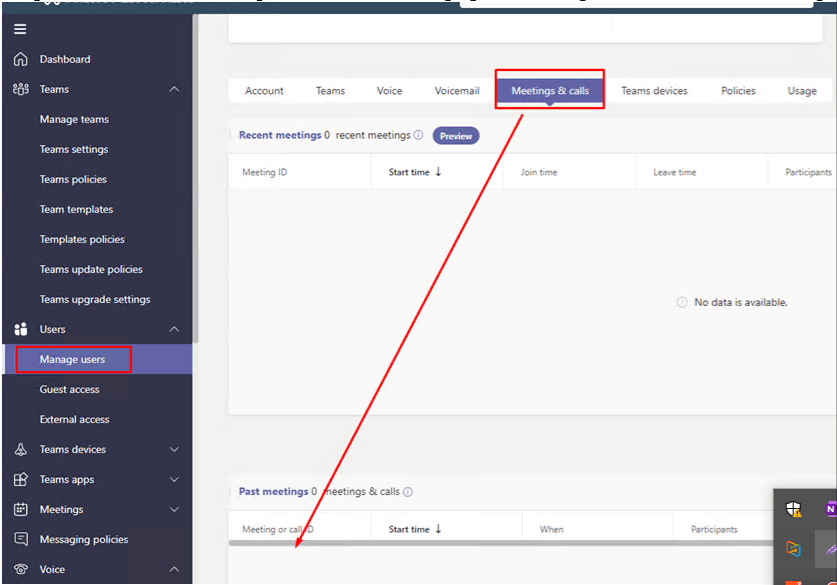Click the Teams devices icon in the sidebar

point(21,449)
